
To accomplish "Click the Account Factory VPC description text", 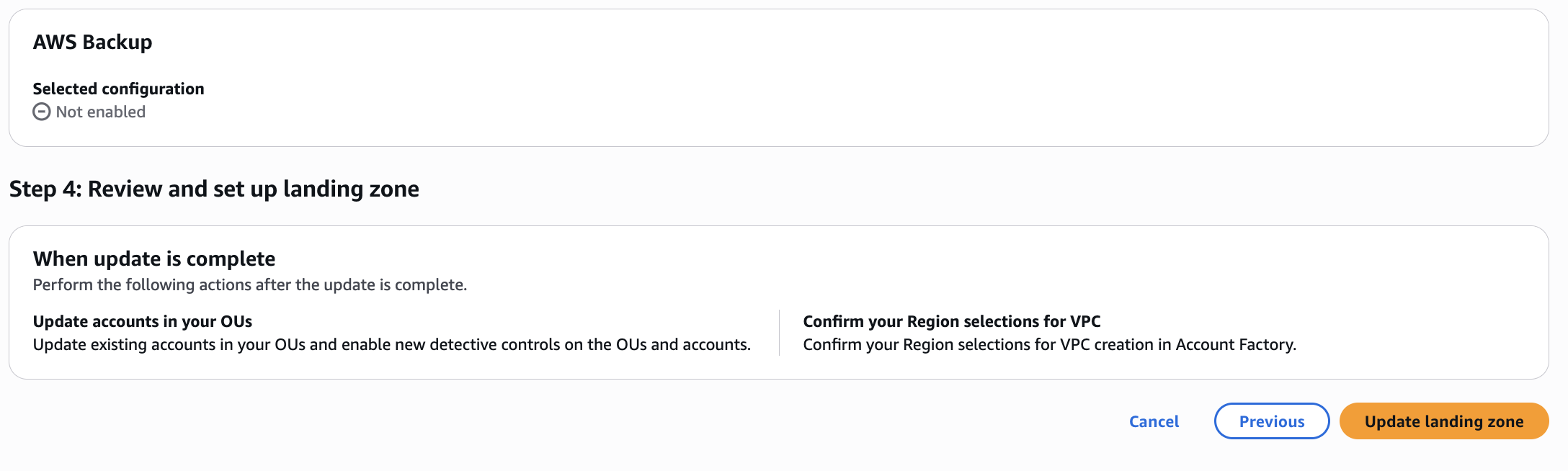I will click(1050, 344).
